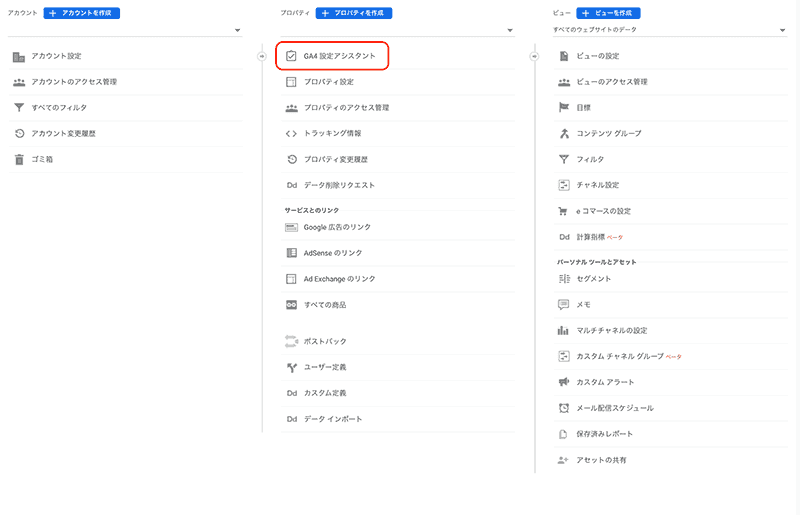This screenshot has width=800, height=515.
Task: Click the コンテンツ グループ person icon
Action: (564, 134)
